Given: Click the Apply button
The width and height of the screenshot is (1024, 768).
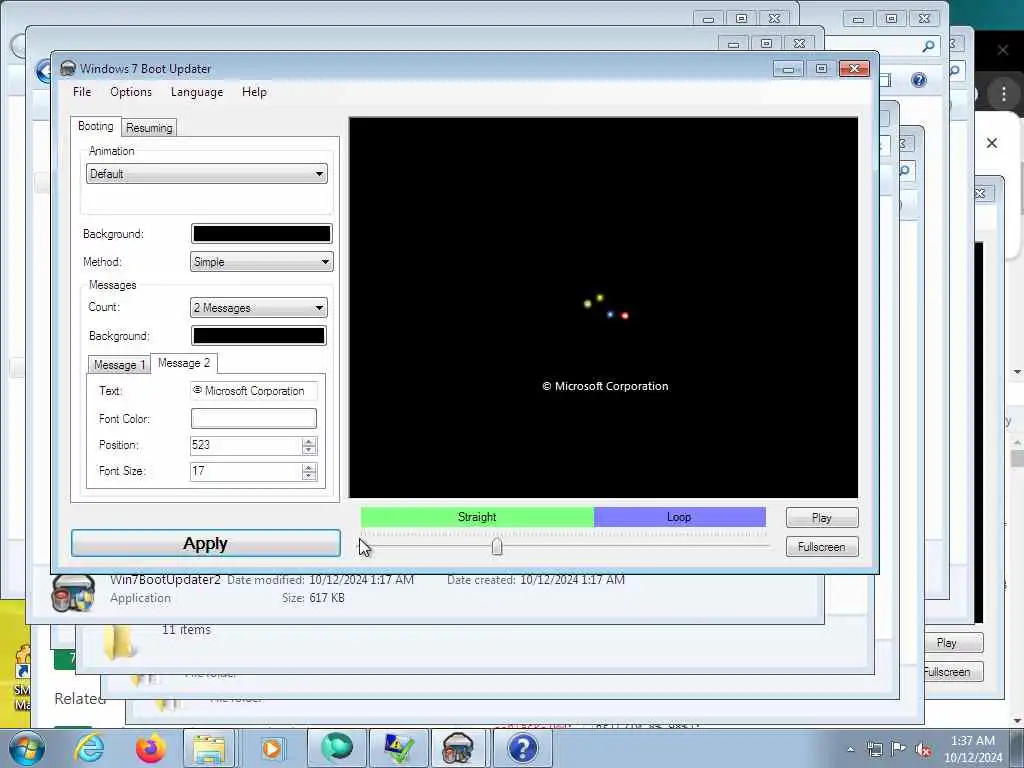Looking at the screenshot, I should 206,543.
